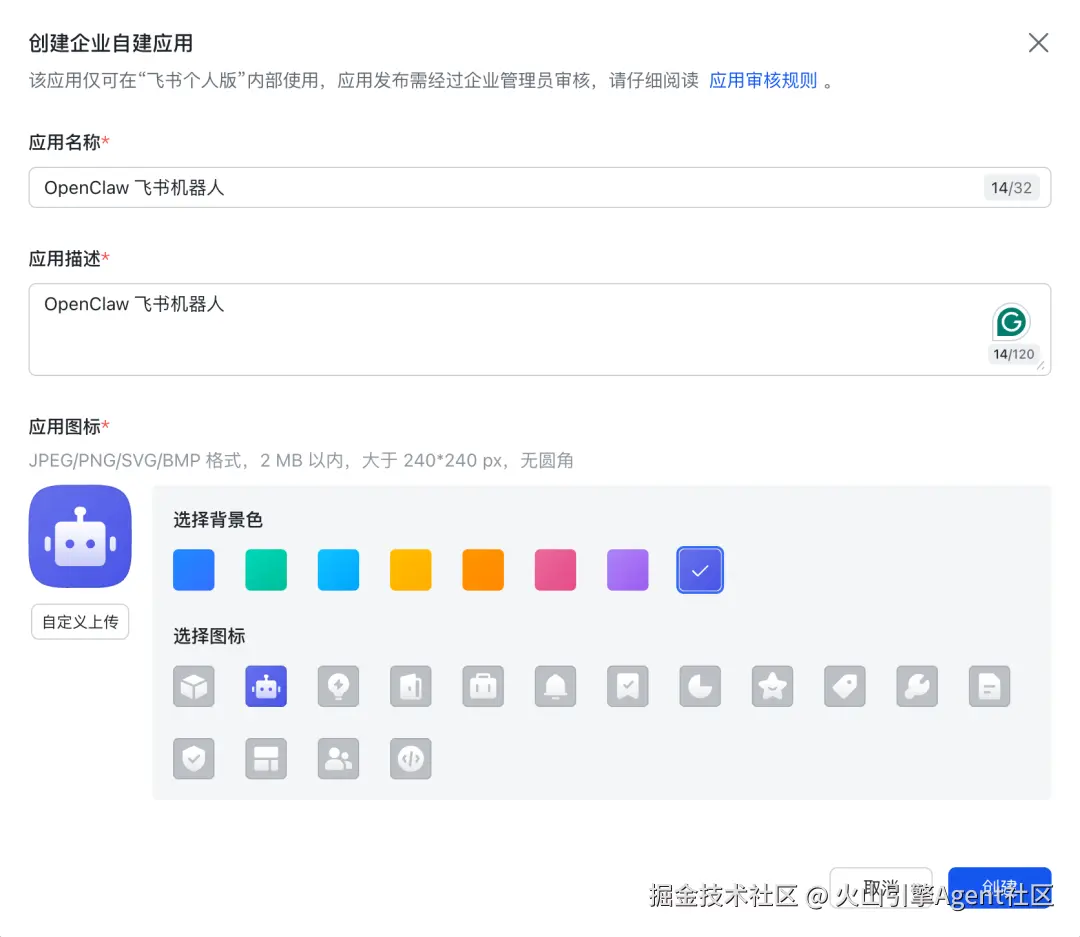The height and width of the screenshot is (937, 1080).
Task: Choose the bell notification icon
Action: (555, 686)
